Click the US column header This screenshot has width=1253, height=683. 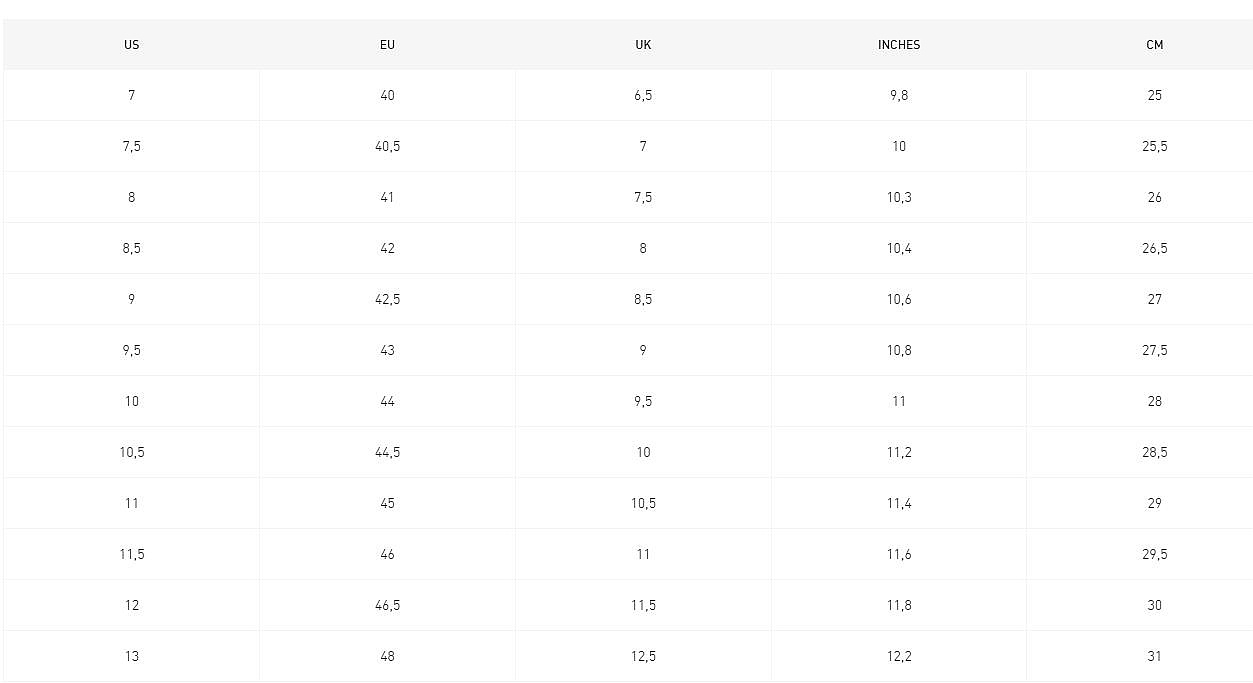pyautogui.click(x=131, y=45)
